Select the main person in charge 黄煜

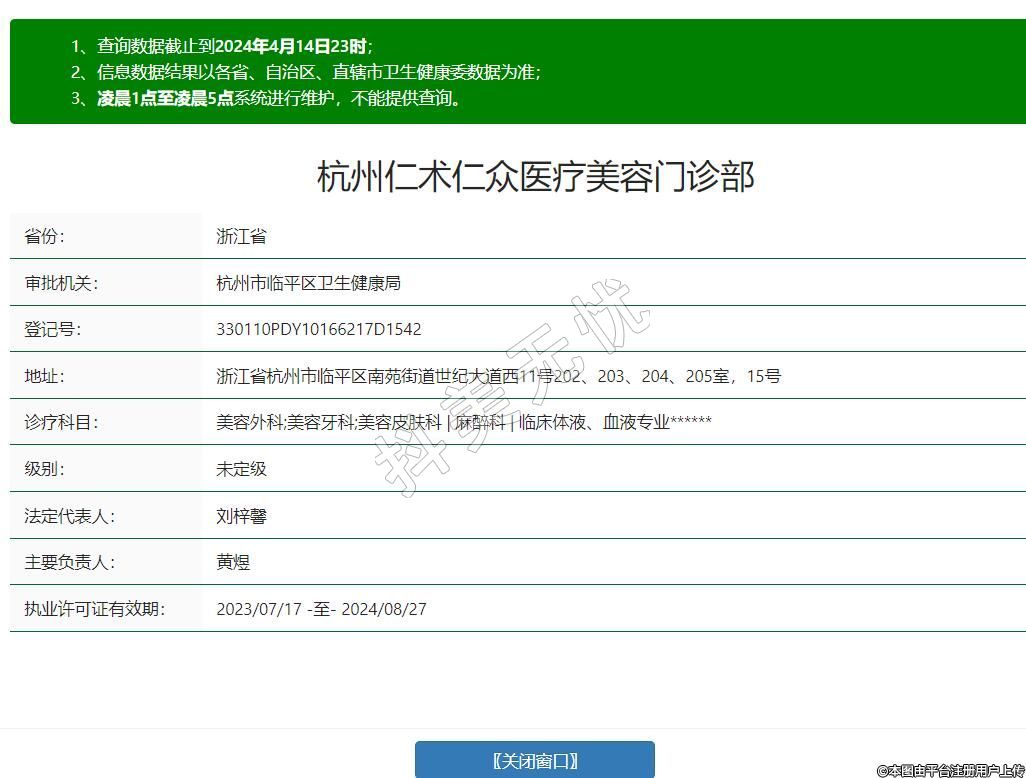pyautogui.click(x=233, y=562)
